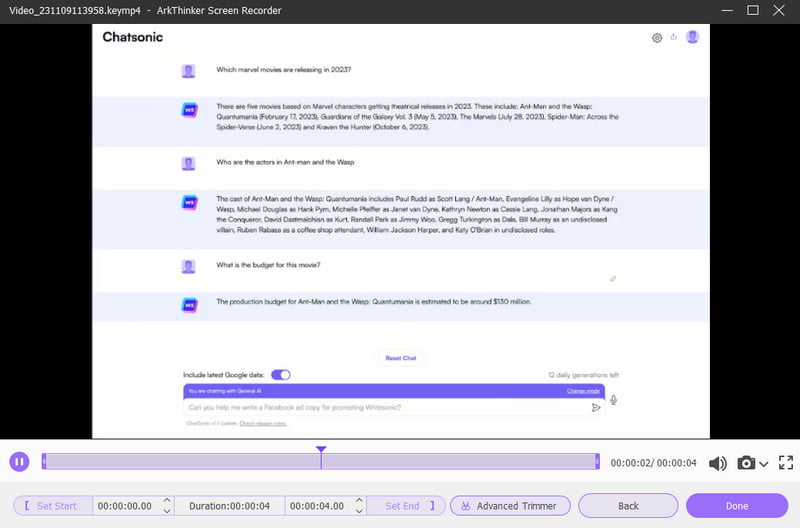800x528 pixels.
Task: Click the 00:00:02/ 00:00:04 time display
Action: pyautogui.click(x=654, y=463)
